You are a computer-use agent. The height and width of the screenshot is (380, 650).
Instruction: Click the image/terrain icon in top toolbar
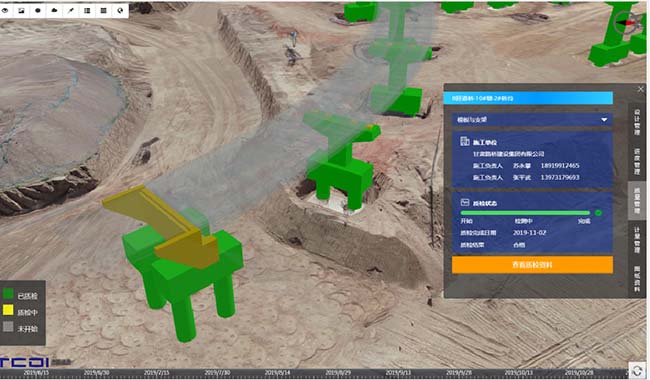[x=21, y=11]
